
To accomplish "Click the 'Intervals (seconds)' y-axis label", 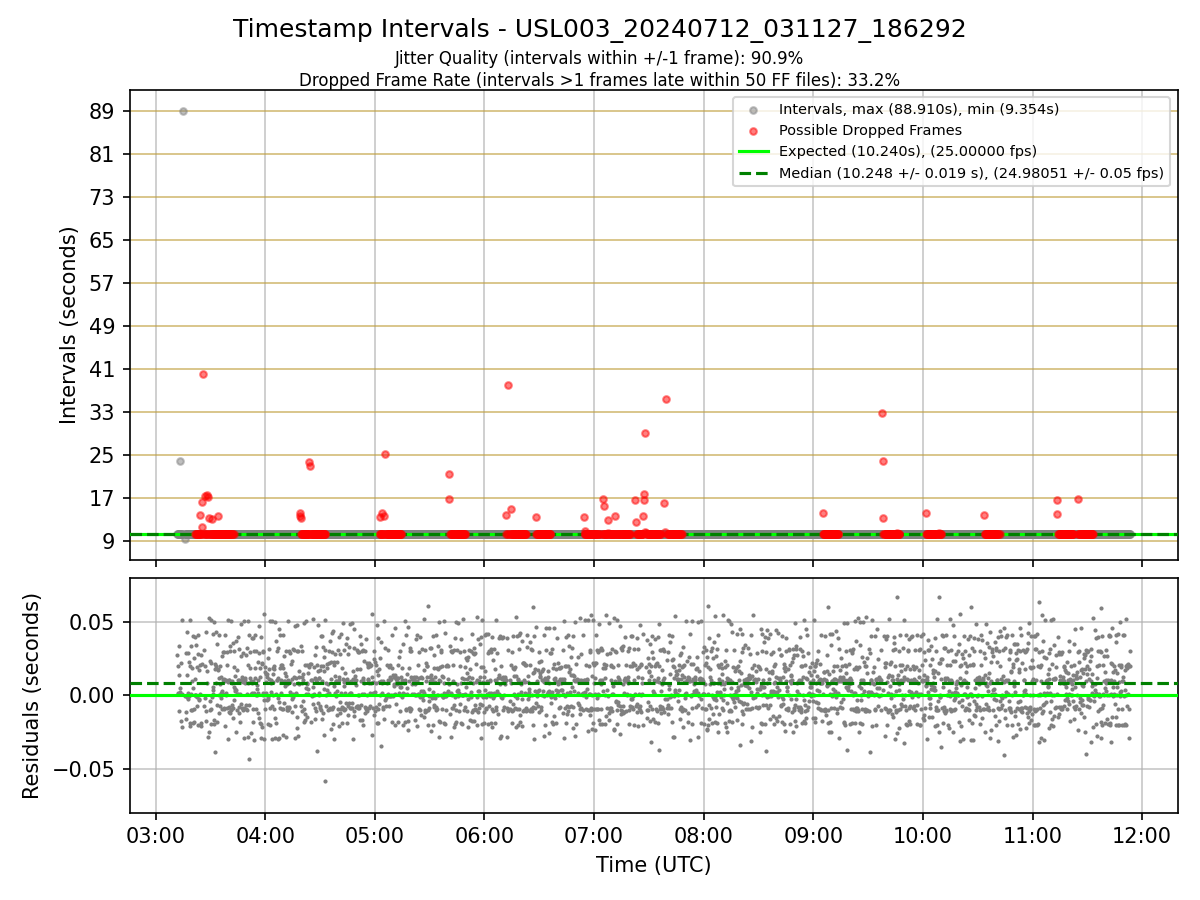I will pos(68,325).
